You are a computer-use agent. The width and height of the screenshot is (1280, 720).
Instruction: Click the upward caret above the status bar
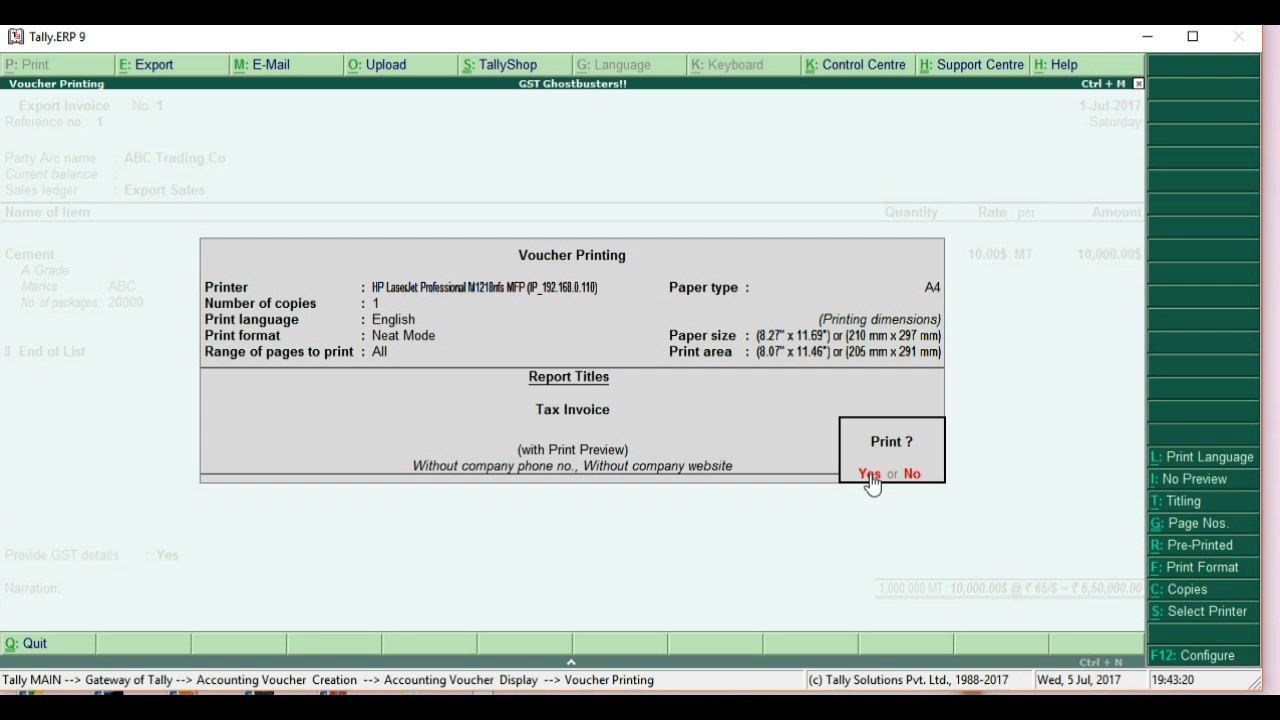point(571,662)
